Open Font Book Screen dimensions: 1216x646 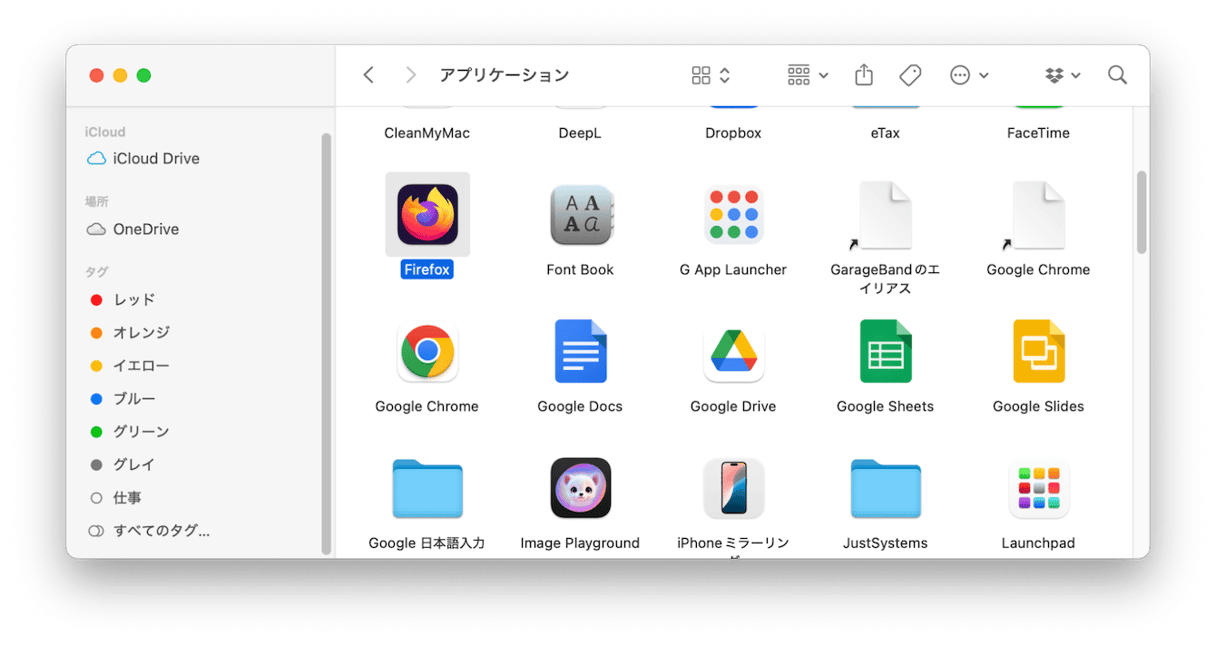tap(580, 215)
